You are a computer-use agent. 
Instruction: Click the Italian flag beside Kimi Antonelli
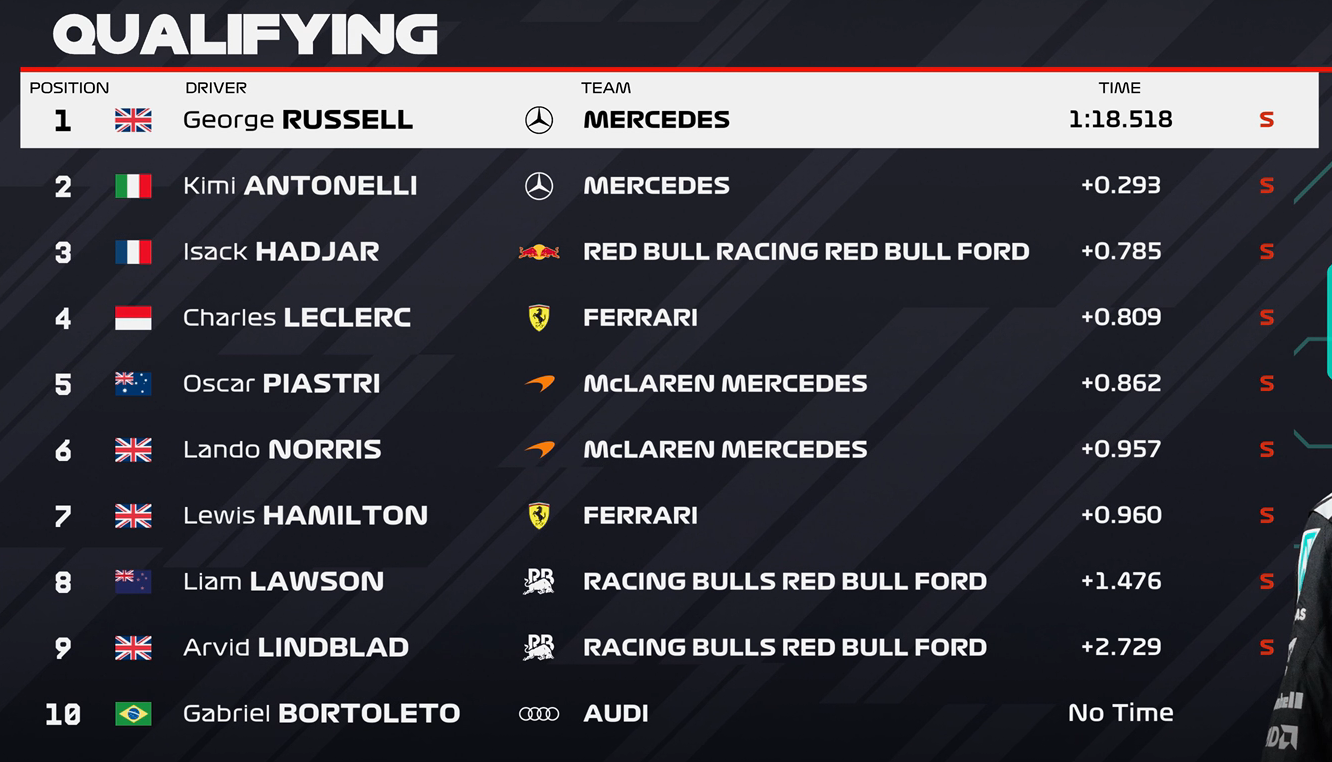click(133, 186)
